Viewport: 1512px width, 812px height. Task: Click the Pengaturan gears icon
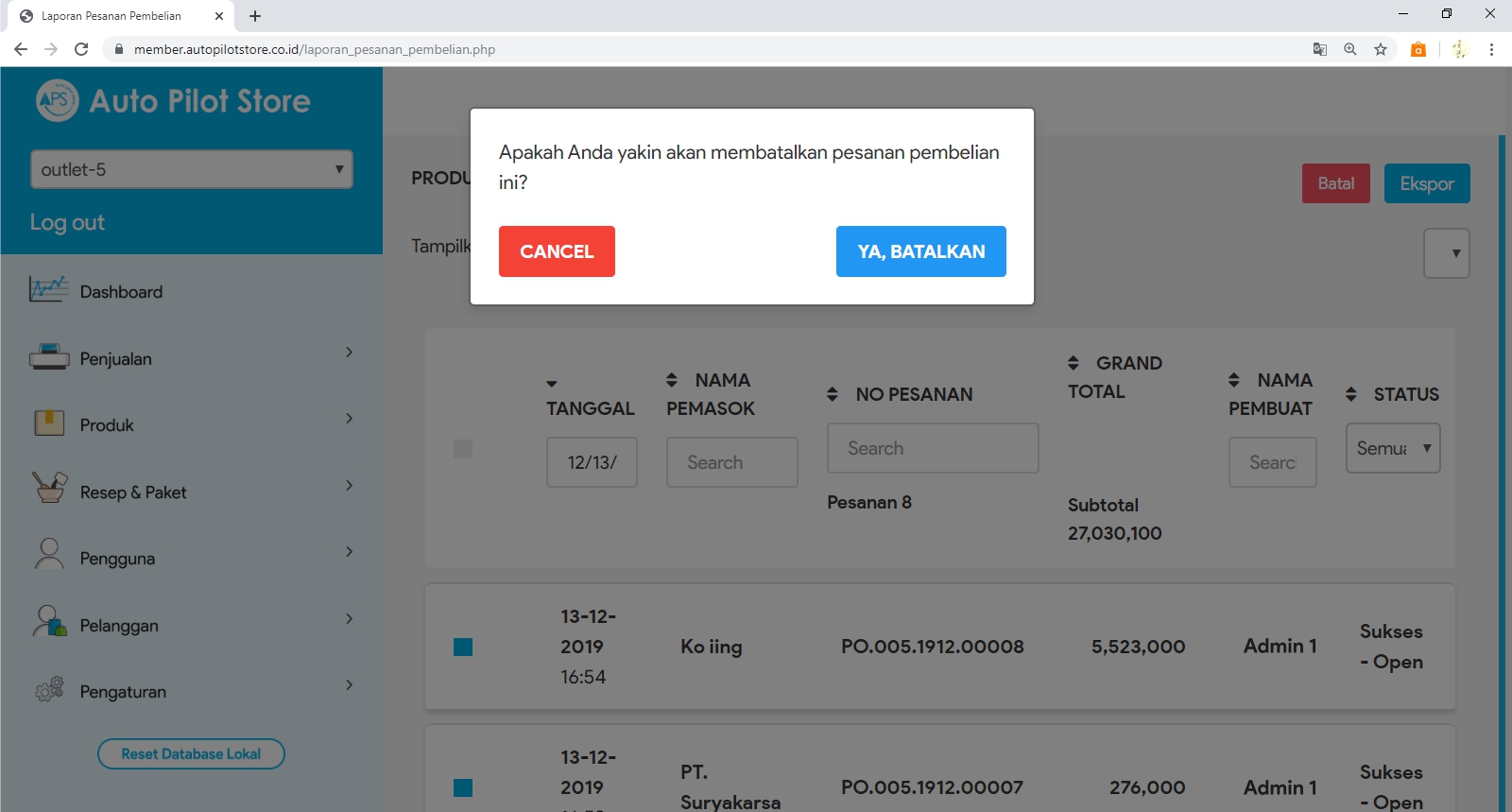coord(48,689)
